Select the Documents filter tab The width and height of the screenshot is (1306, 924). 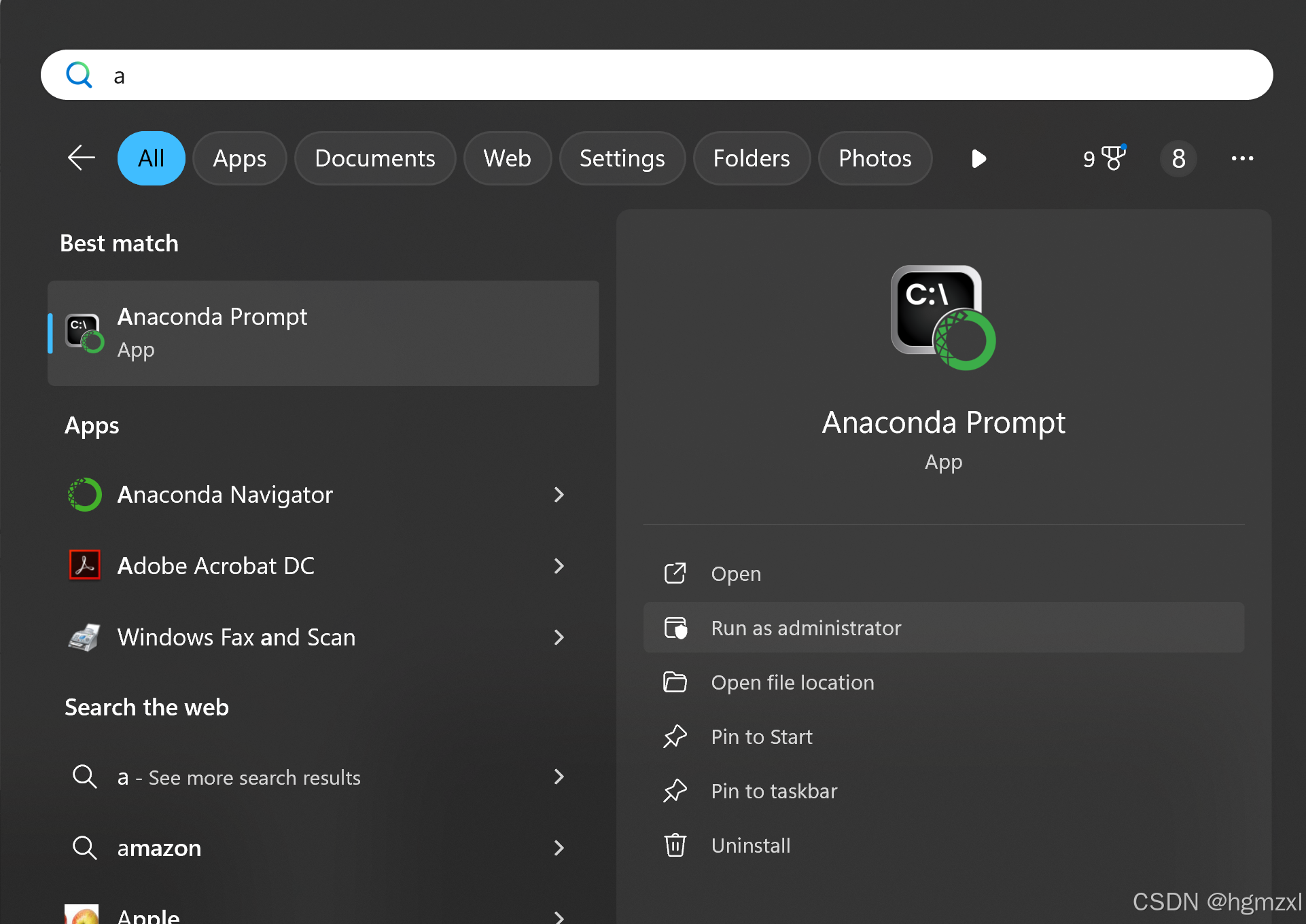(374, 158)
